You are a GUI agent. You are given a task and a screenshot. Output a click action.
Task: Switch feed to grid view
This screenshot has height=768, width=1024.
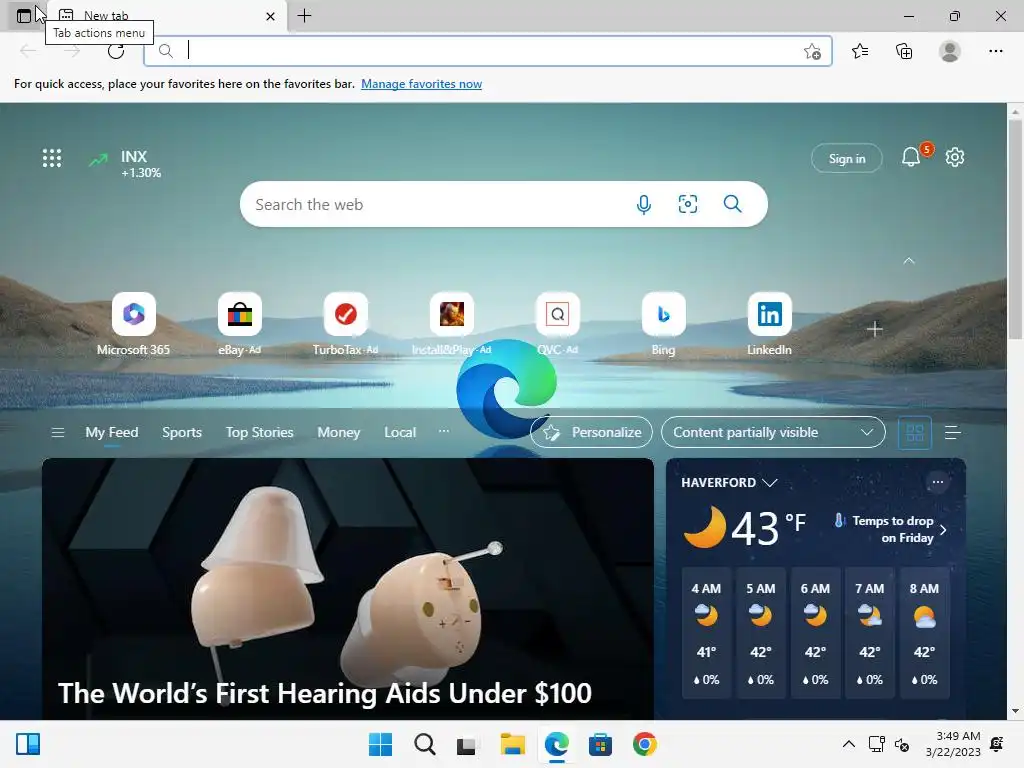[914, 432]
